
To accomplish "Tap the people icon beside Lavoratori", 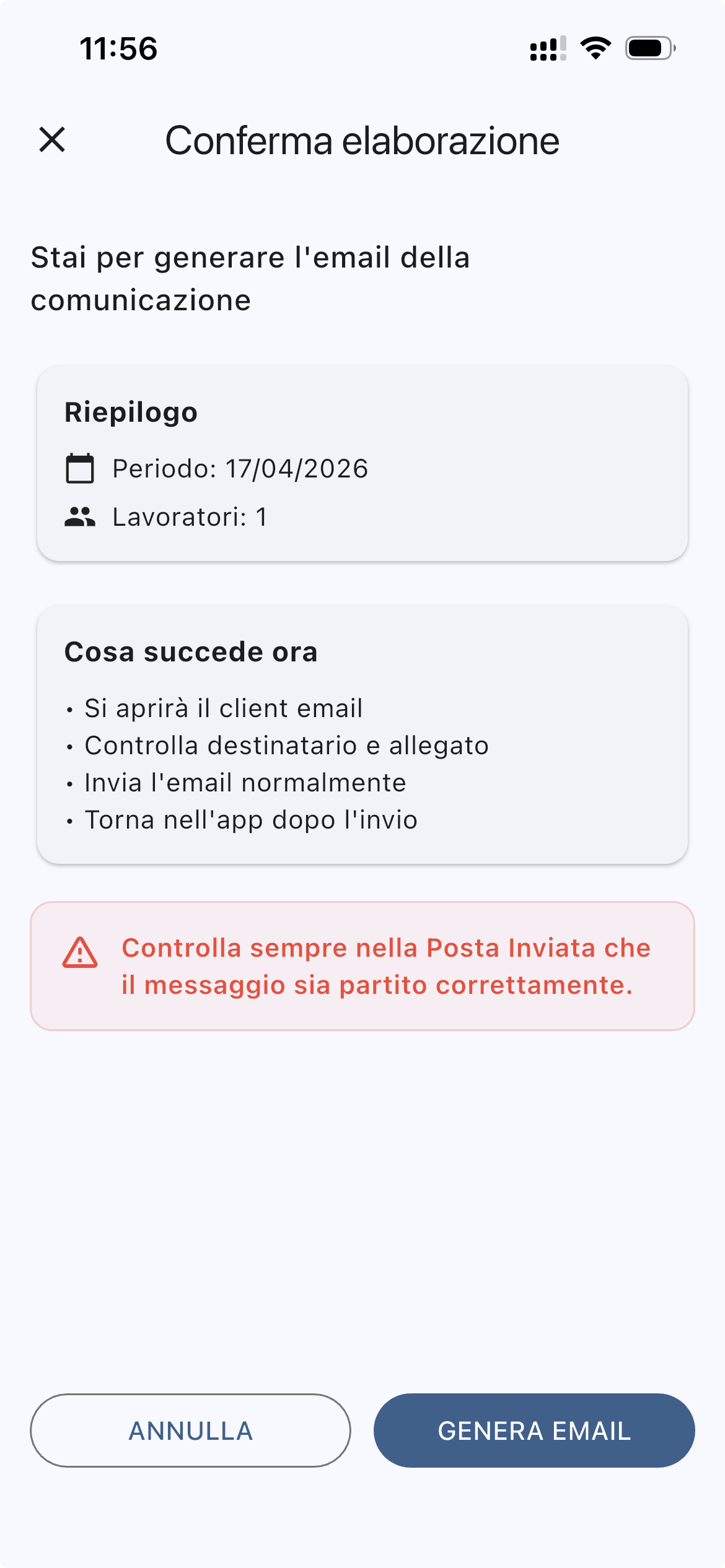I will tap(80, 516).
